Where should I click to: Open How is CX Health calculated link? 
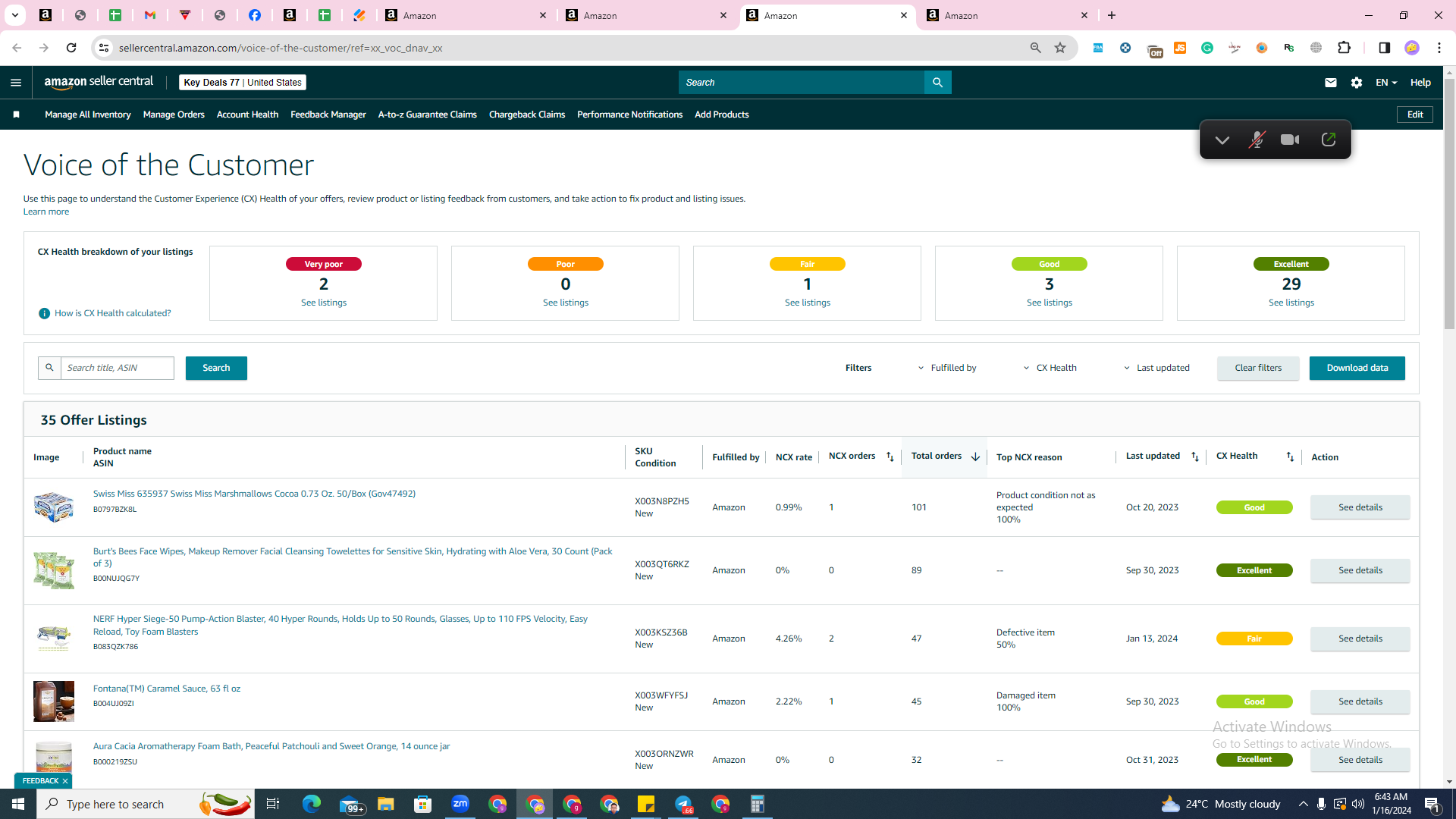click(113, 313)
